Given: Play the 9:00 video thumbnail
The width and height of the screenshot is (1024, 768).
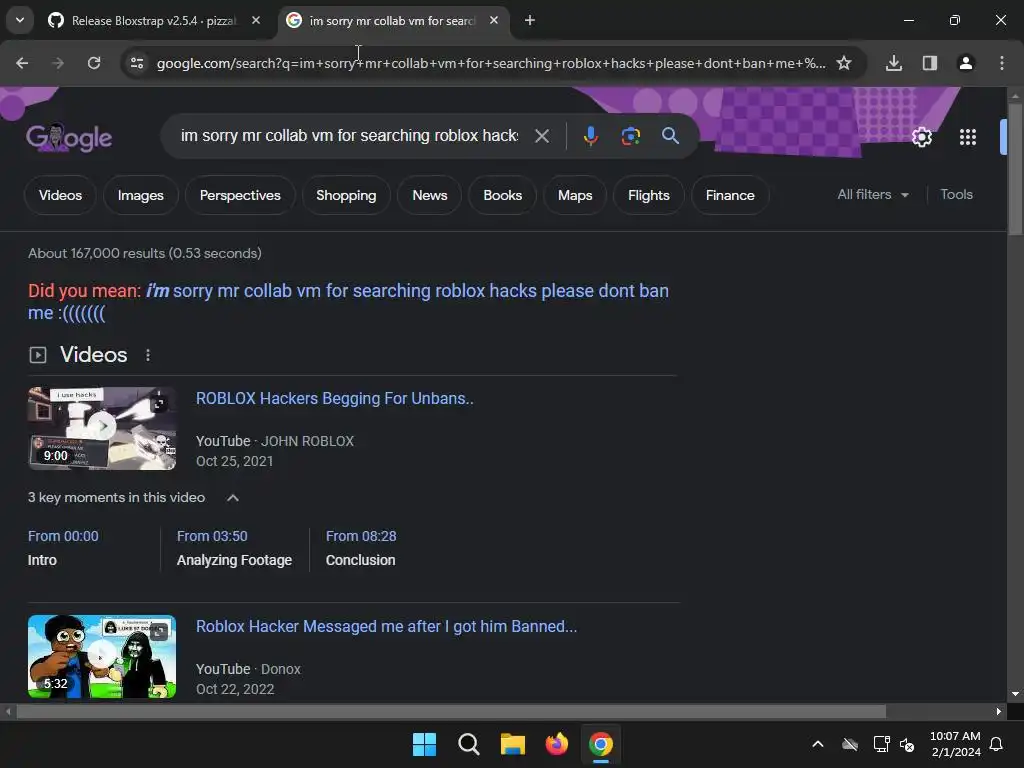Looking at the screenshot, I should (102, 428).
